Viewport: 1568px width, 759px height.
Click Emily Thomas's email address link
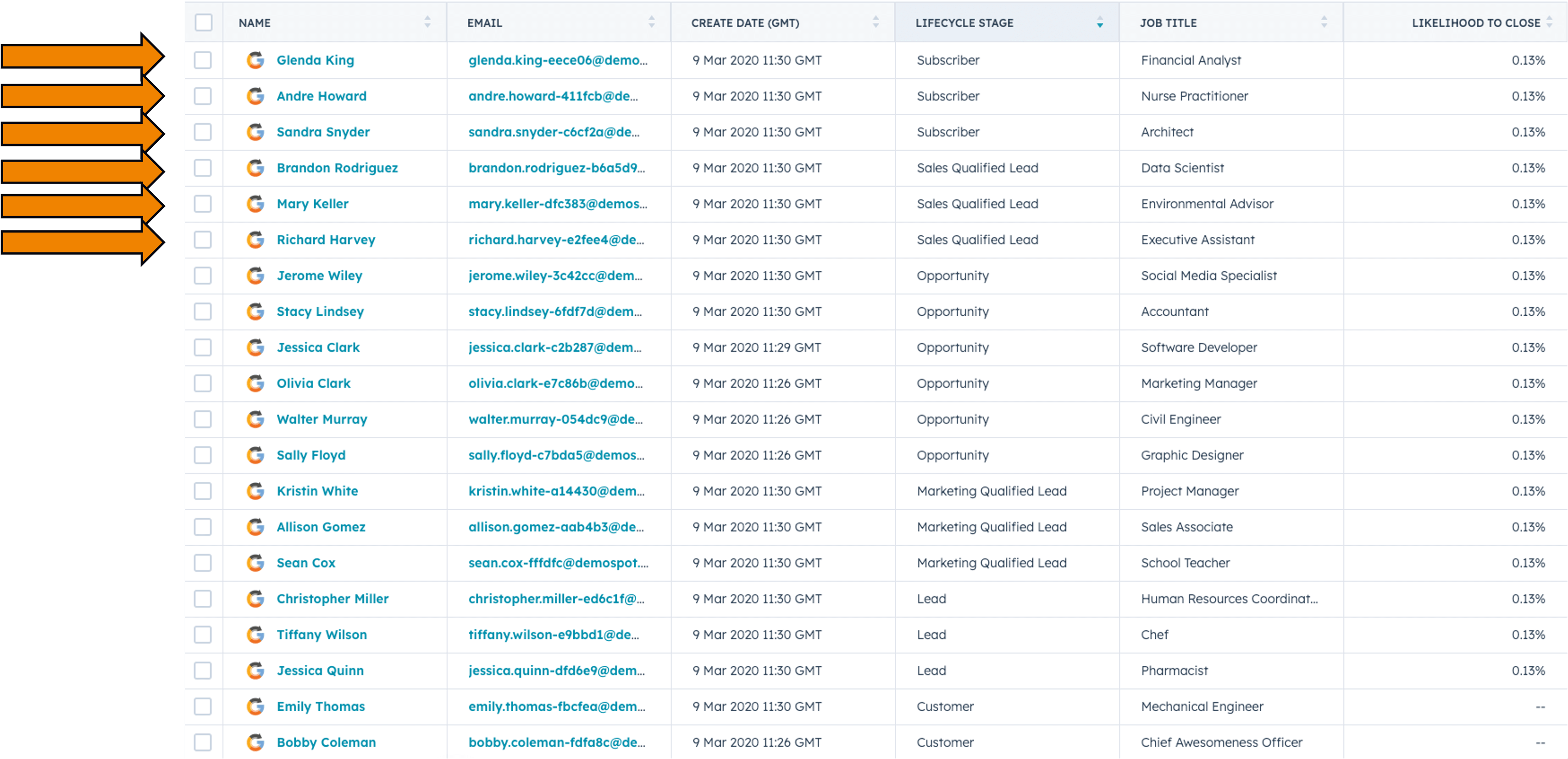click(x=554, y=707)
